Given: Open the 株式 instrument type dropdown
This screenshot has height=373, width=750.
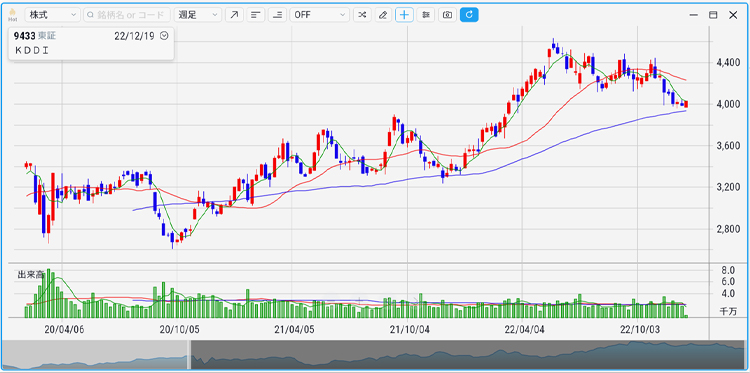Looking at the screenshot, I should [x=52, y=15].
